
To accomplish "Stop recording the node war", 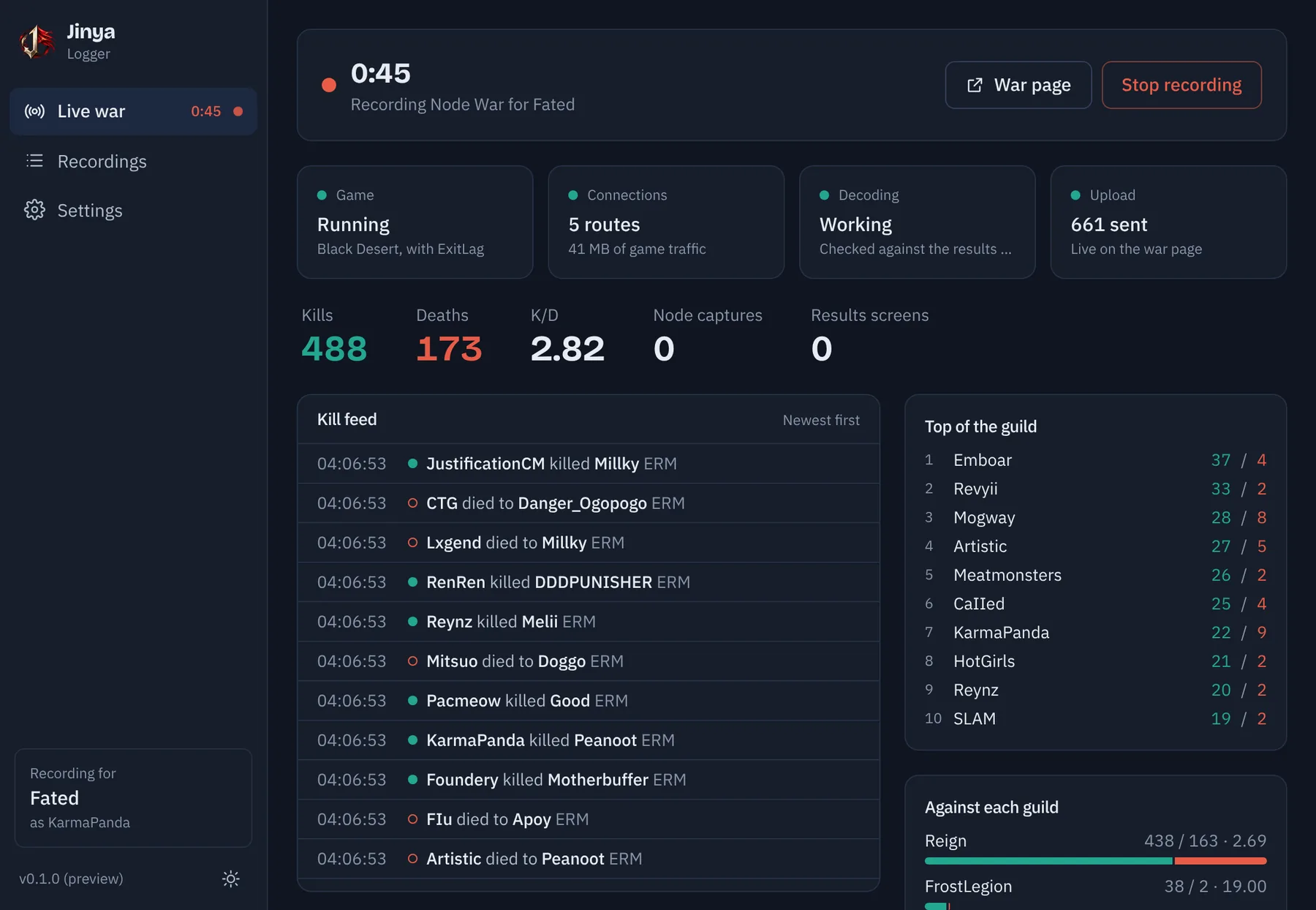I will (x=1181, y=85).
